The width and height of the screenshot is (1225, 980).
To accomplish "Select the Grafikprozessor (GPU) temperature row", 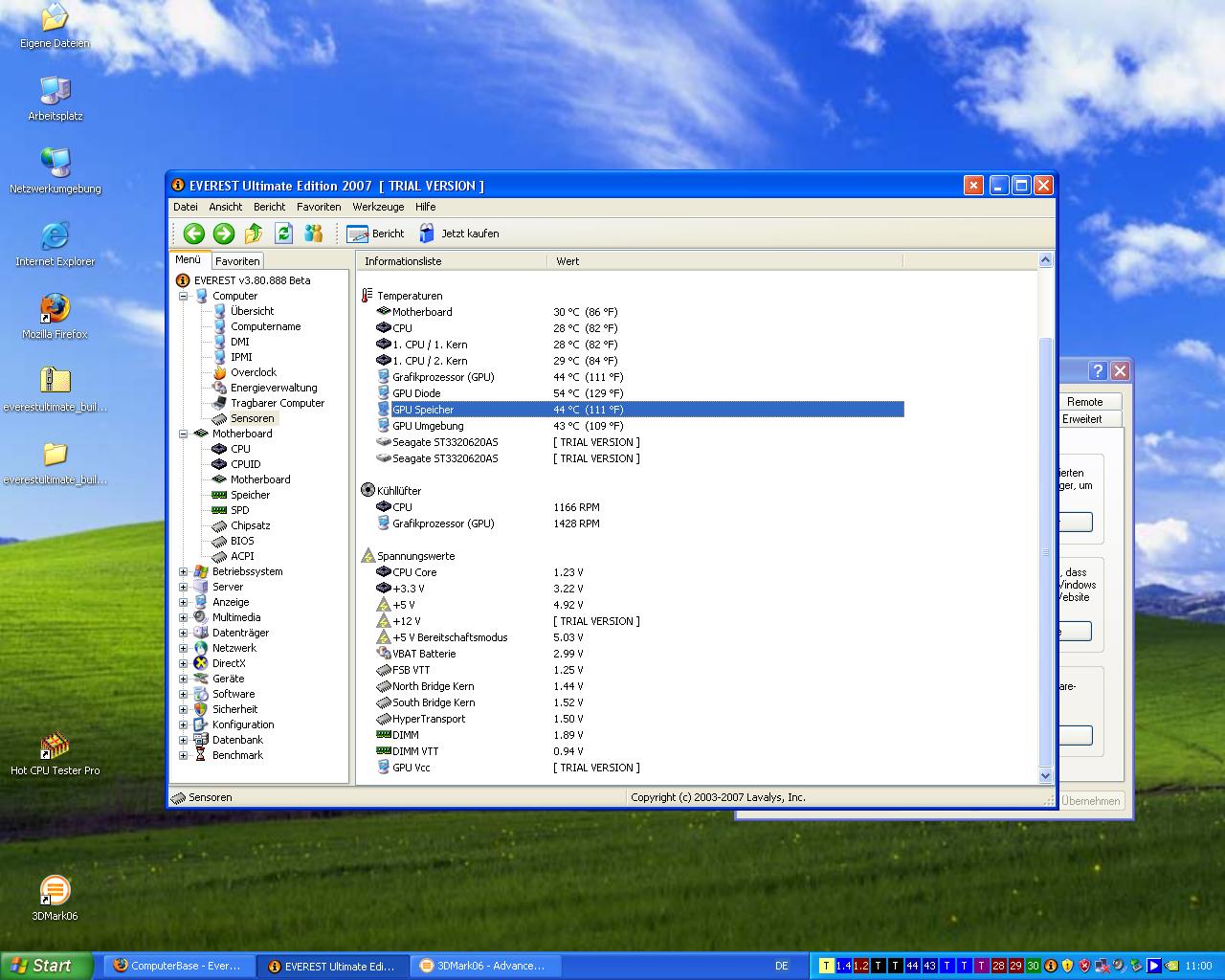I will pos(632,377).
